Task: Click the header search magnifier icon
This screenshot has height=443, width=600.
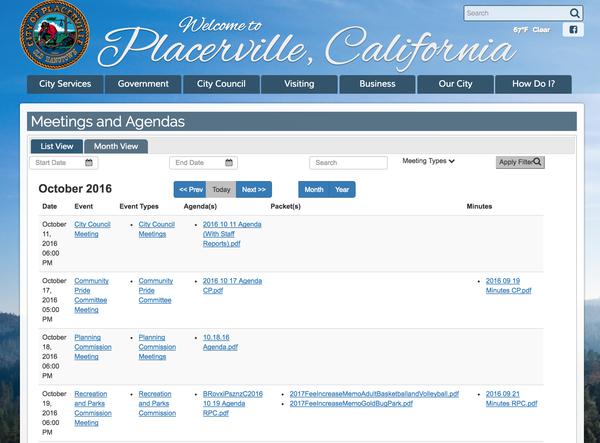Action: point(574,13)
